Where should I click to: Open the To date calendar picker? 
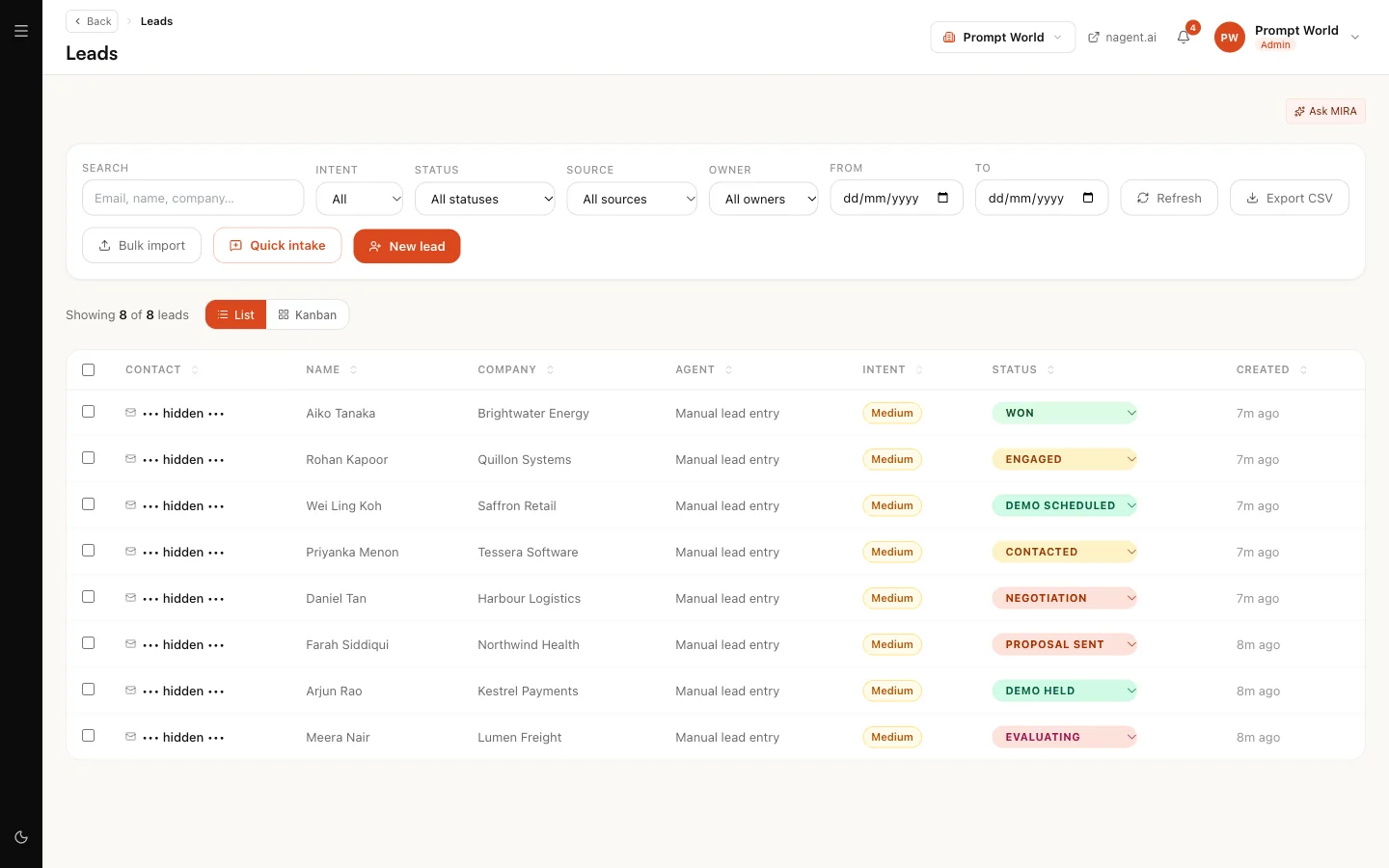tap(1088, 198)
